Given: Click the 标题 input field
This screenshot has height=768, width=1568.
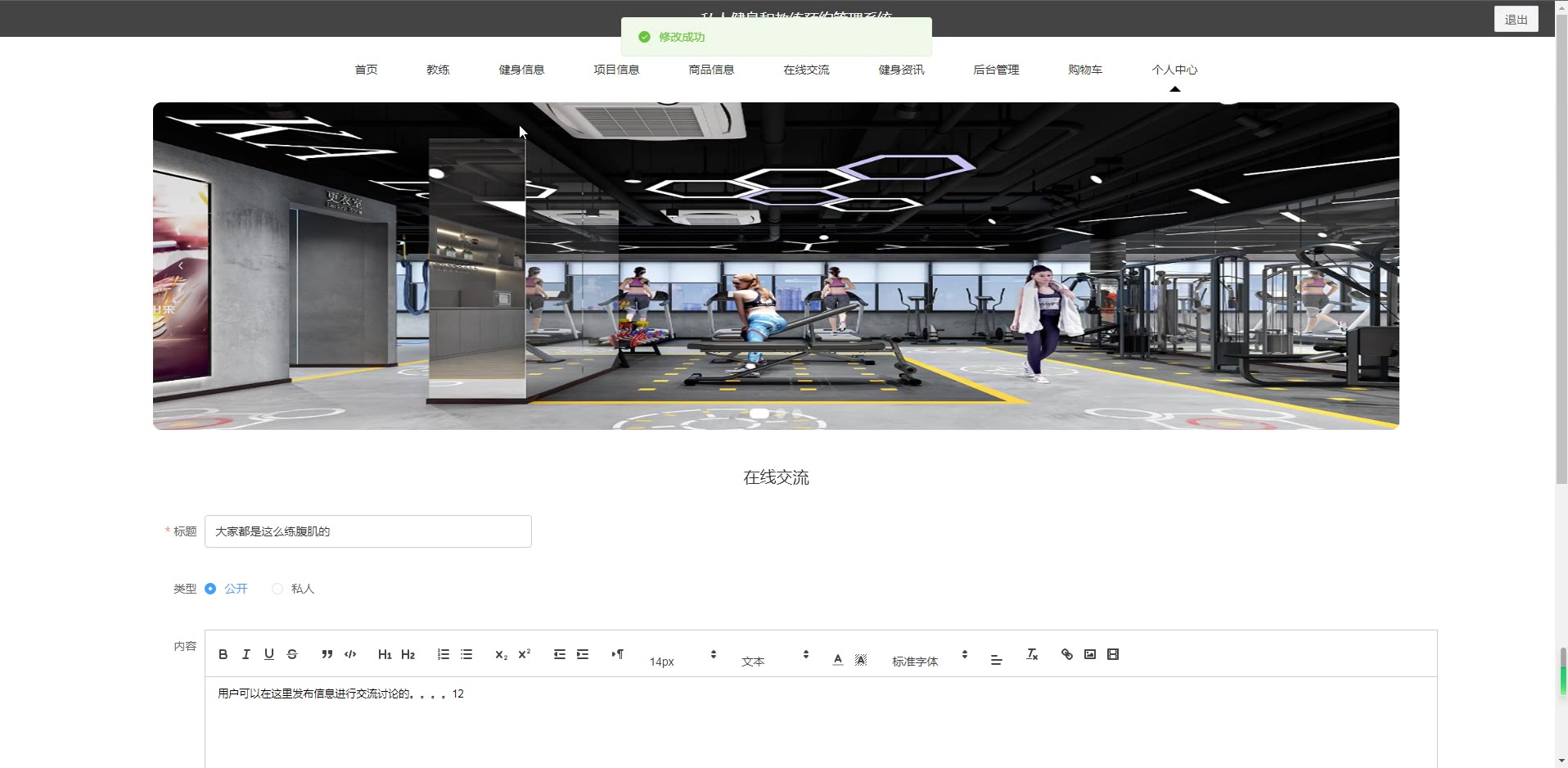Looking at the screenshot, I should 368,531.
